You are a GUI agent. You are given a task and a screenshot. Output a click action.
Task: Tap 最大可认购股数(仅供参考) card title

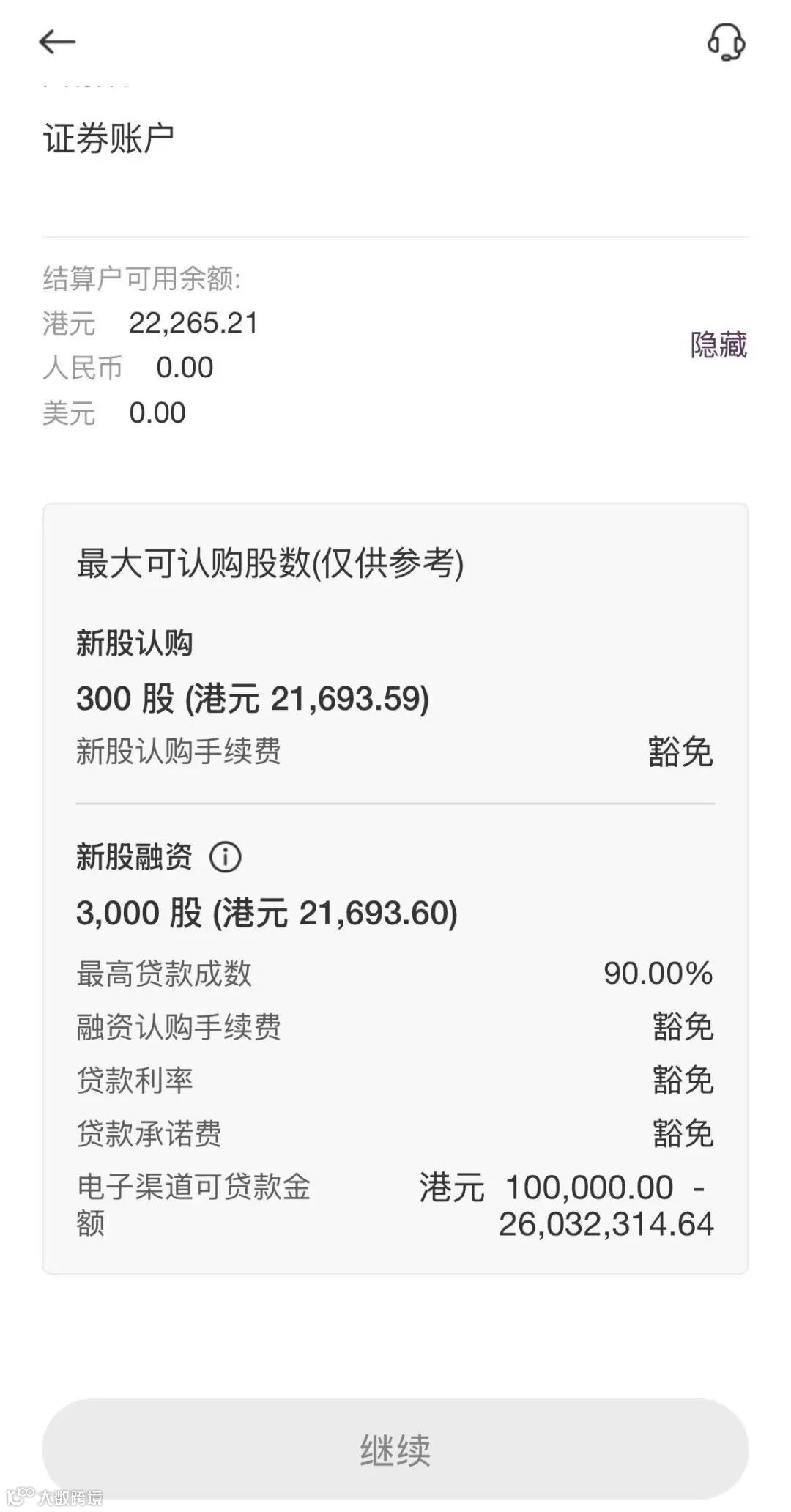coord(270,563)
